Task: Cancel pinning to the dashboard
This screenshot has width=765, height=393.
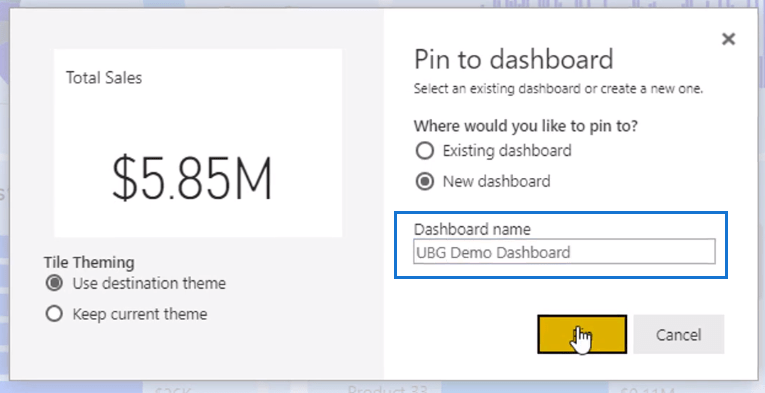Action: (679, 334)
